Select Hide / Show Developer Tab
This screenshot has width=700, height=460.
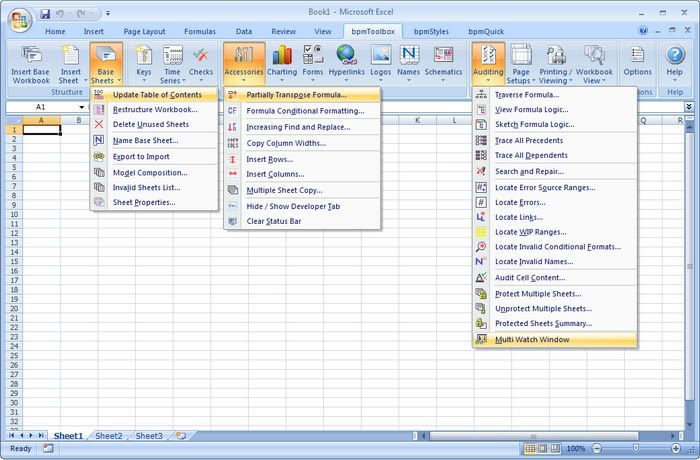coord(302,206)
